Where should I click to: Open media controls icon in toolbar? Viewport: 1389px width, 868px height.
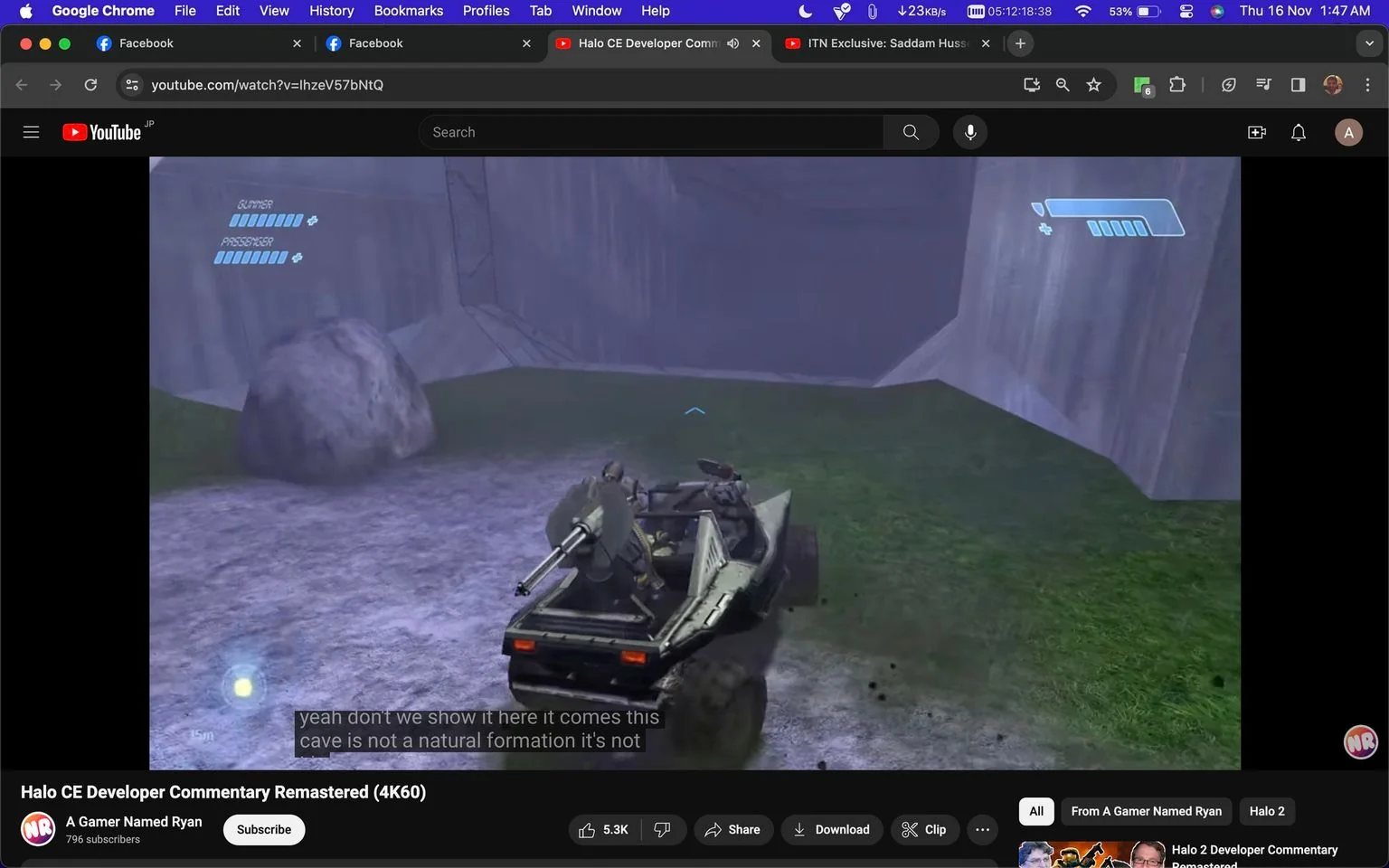pyautogui.click(x=1263, y=85)
